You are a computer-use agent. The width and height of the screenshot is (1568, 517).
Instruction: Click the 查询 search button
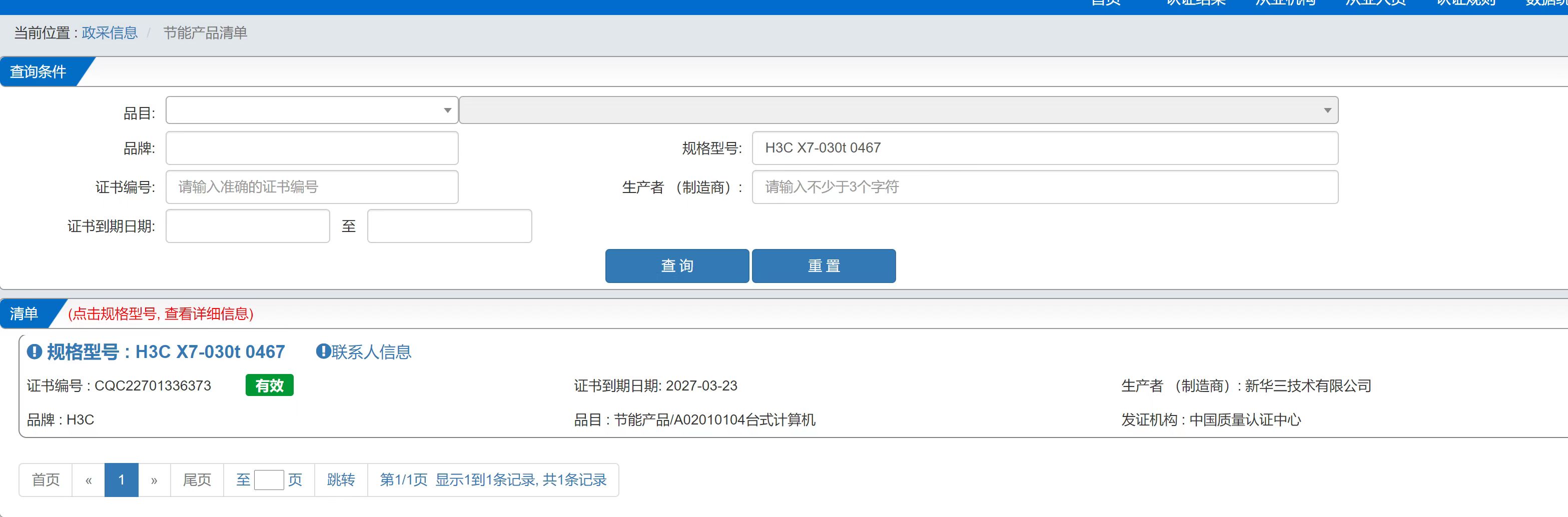pyautogui.click(x=677, y=266)
